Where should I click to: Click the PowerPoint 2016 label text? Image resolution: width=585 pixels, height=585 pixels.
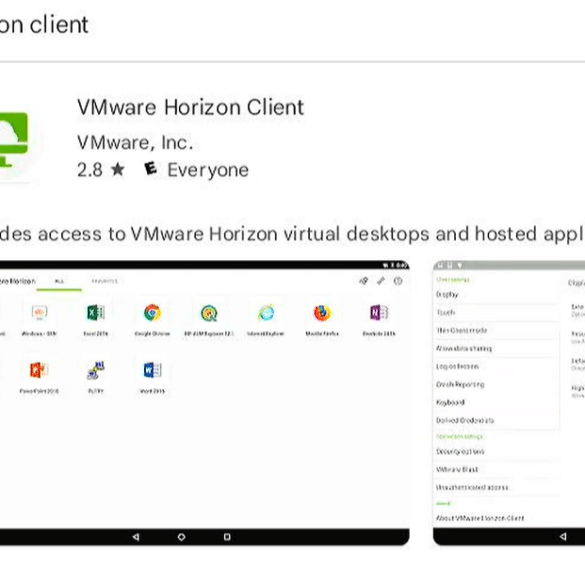coord(39,391)
